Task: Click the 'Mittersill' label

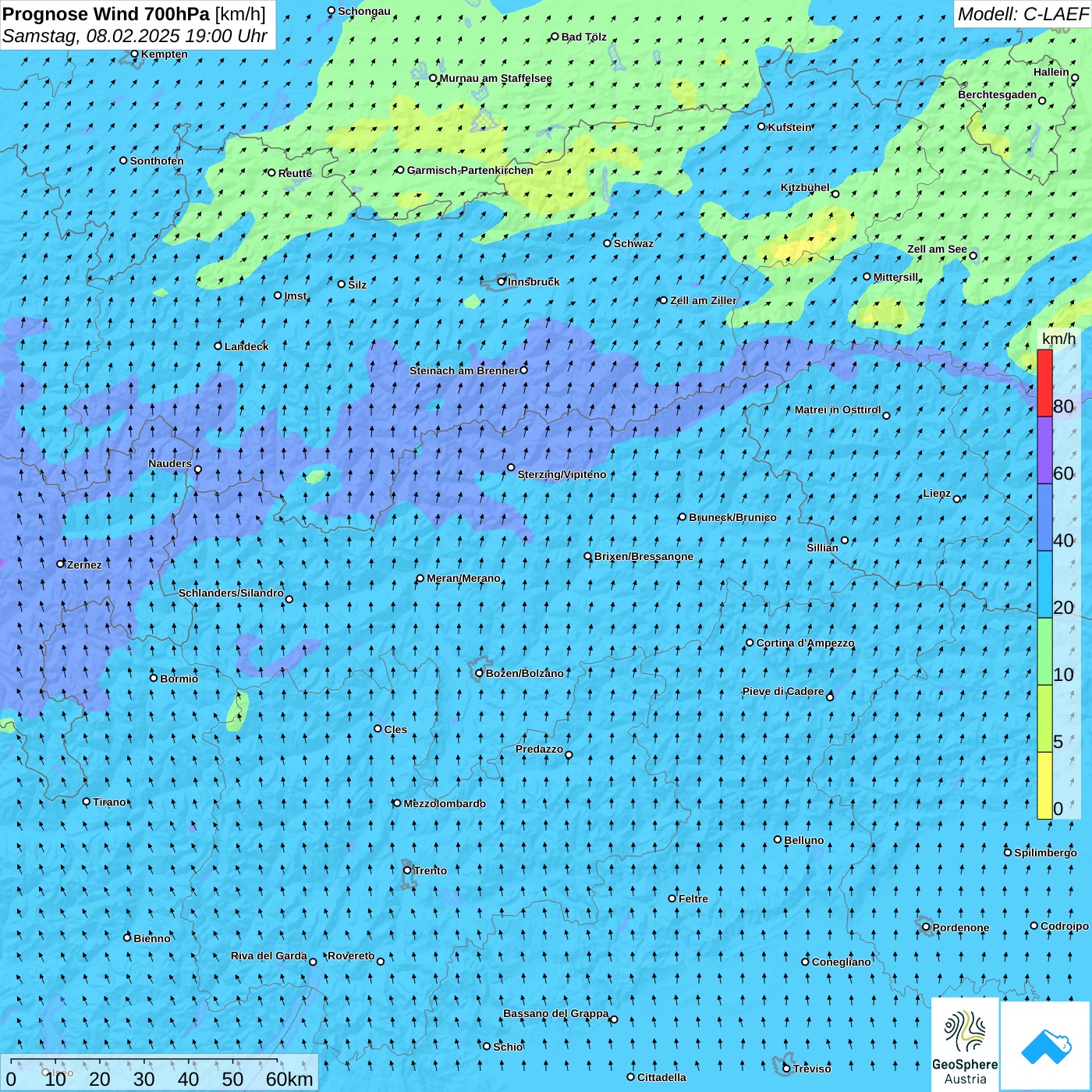Action: click(895, 277)
